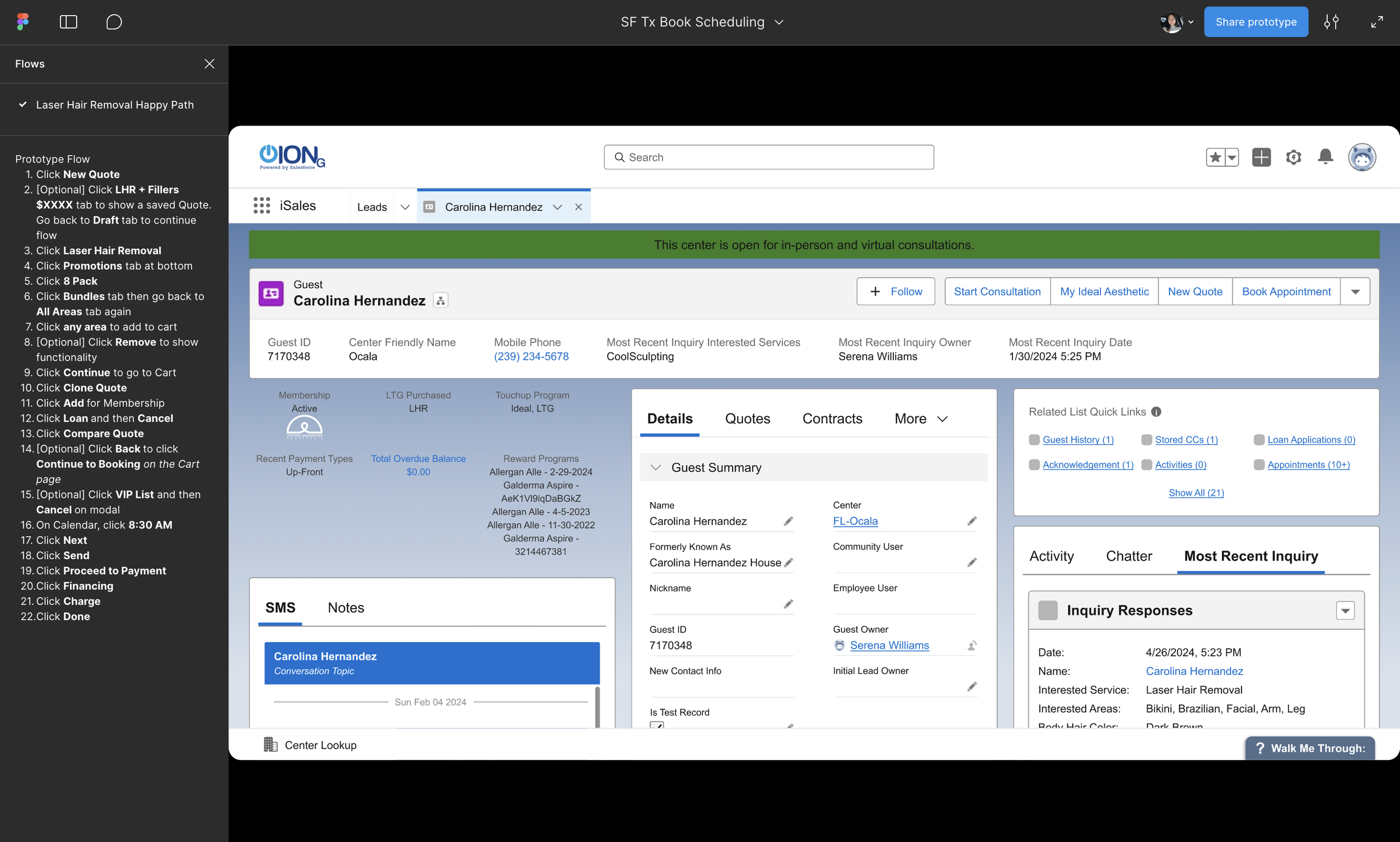Select Laser Hair Removal Happy Path flow
The height and width of the screenshot is (842, 1400).
pyautogui.click(x=115, y=105)
